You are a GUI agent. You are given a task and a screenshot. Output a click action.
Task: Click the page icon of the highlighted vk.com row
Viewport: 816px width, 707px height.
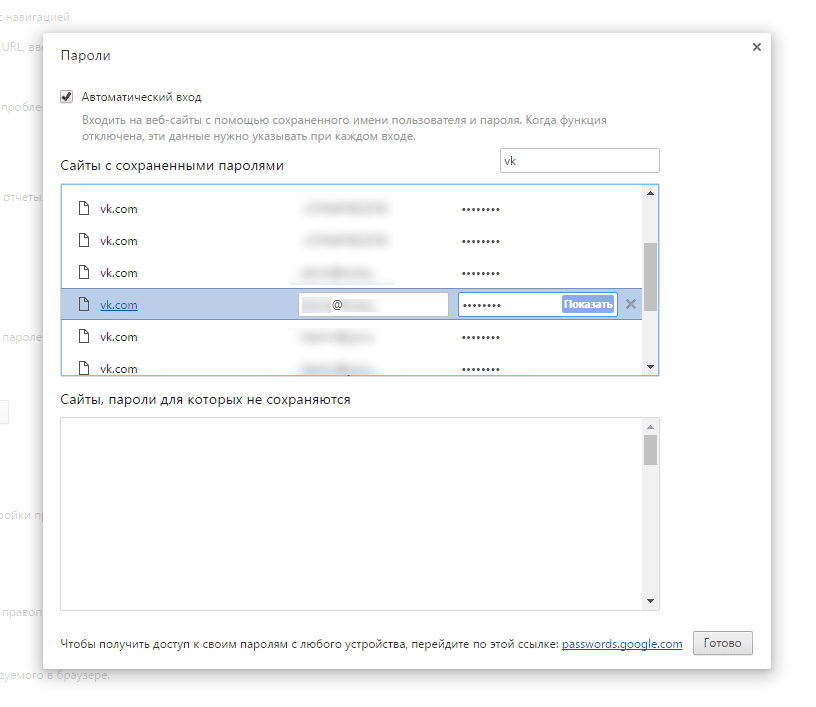click(x=84, y=305)
